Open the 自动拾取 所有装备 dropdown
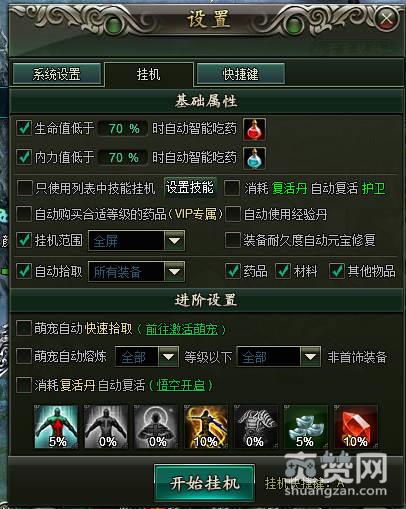 pyautogui.click(x=136, y=272)
